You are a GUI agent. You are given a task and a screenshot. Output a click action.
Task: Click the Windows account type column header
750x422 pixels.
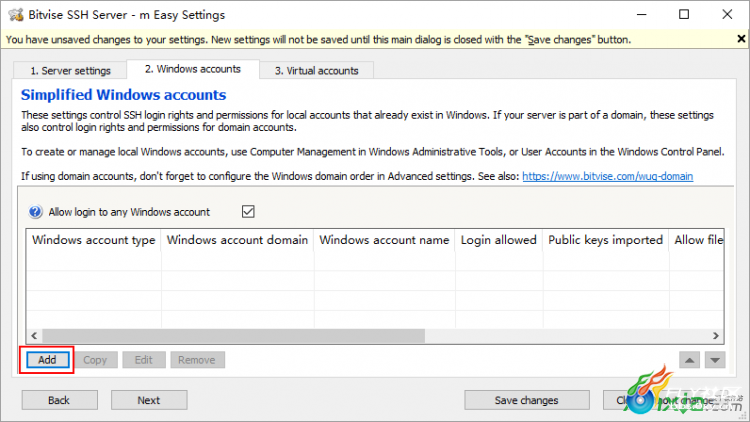click(x=94, y=240)
